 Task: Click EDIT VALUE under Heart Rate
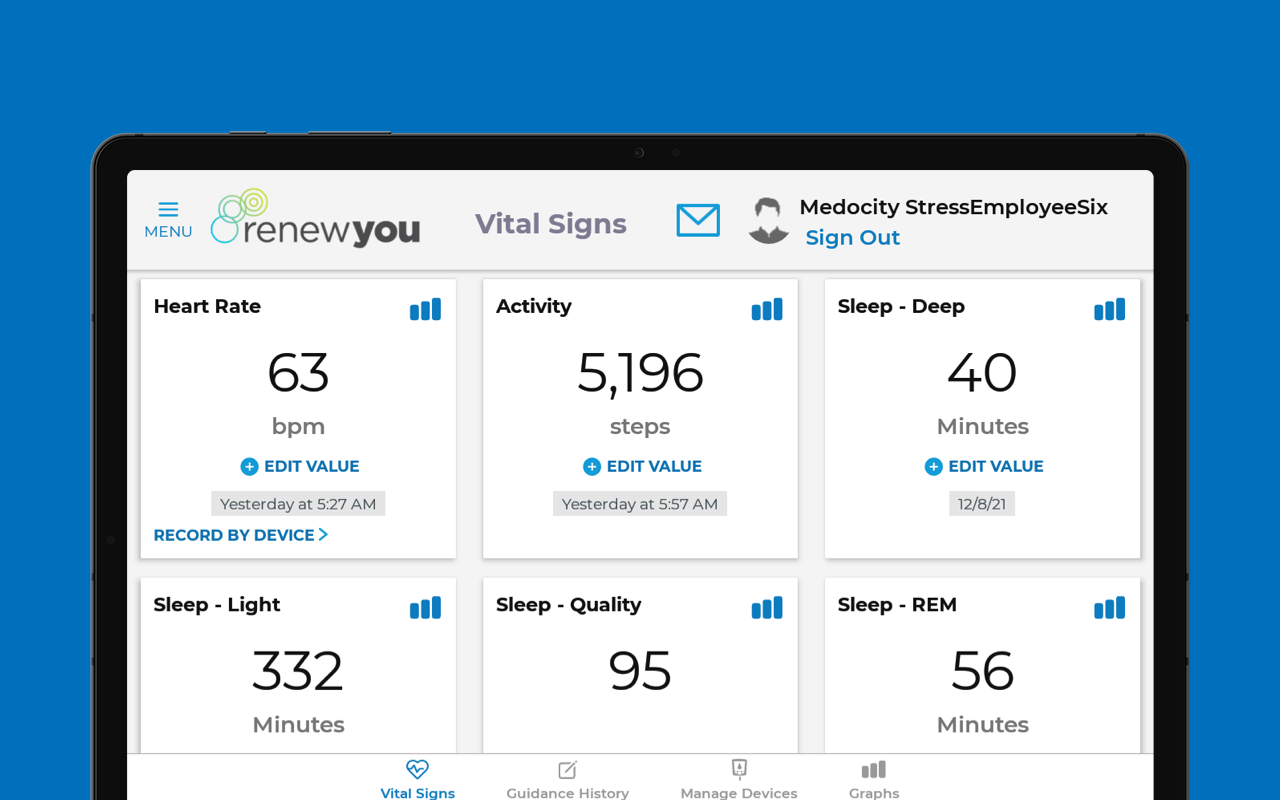[x=311, y=466]
